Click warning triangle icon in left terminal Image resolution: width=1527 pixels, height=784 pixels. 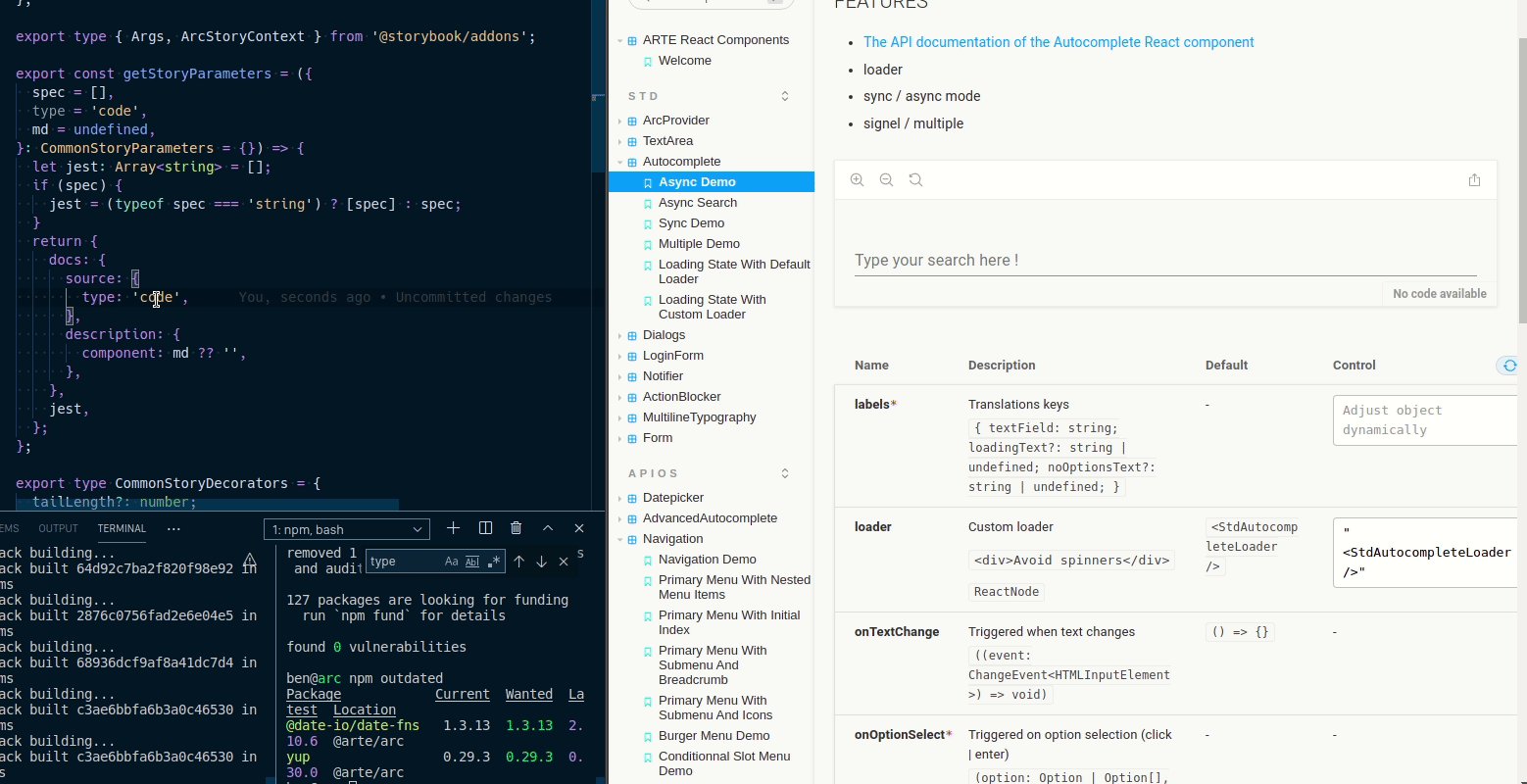(250, 560)
